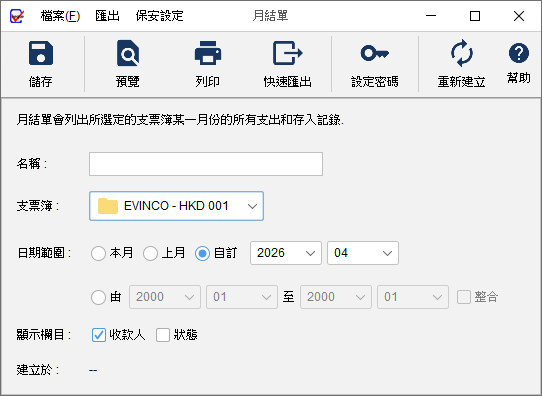Open the start year 2000 dropdown after 由
Screen dimensions: 542x396
165,297
